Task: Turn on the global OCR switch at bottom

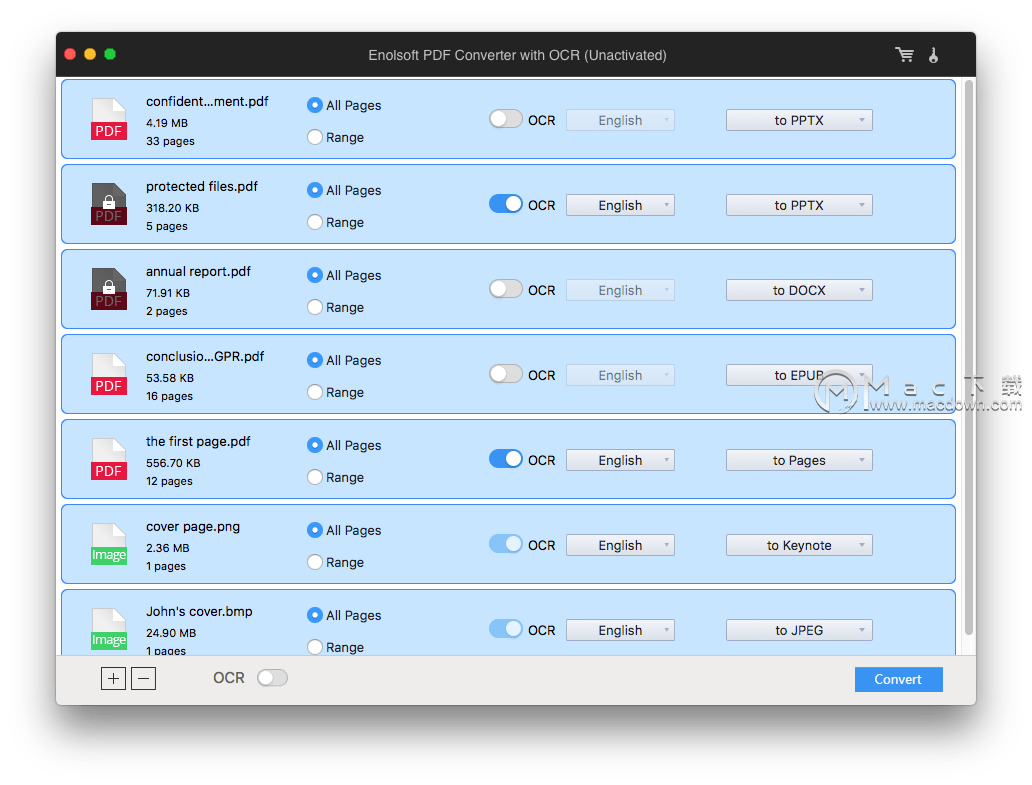Action: click(x=272, y=678)
